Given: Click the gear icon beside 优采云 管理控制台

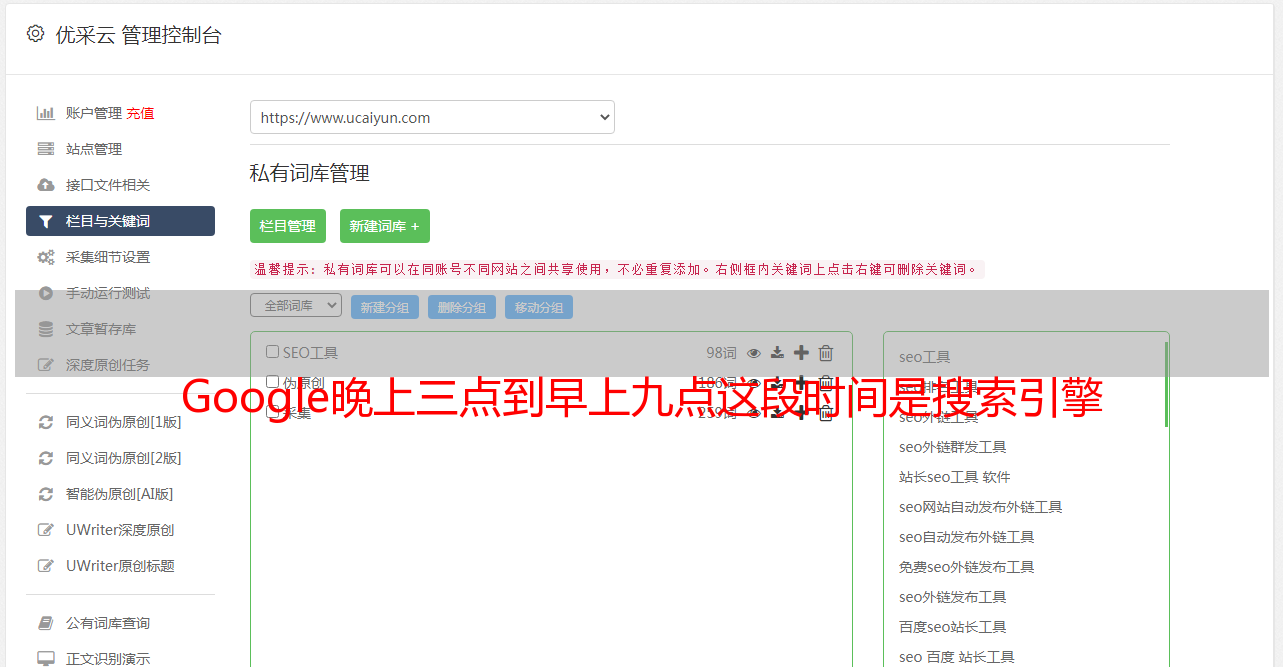Looking at the screenshot, I should tap(36, 34).
